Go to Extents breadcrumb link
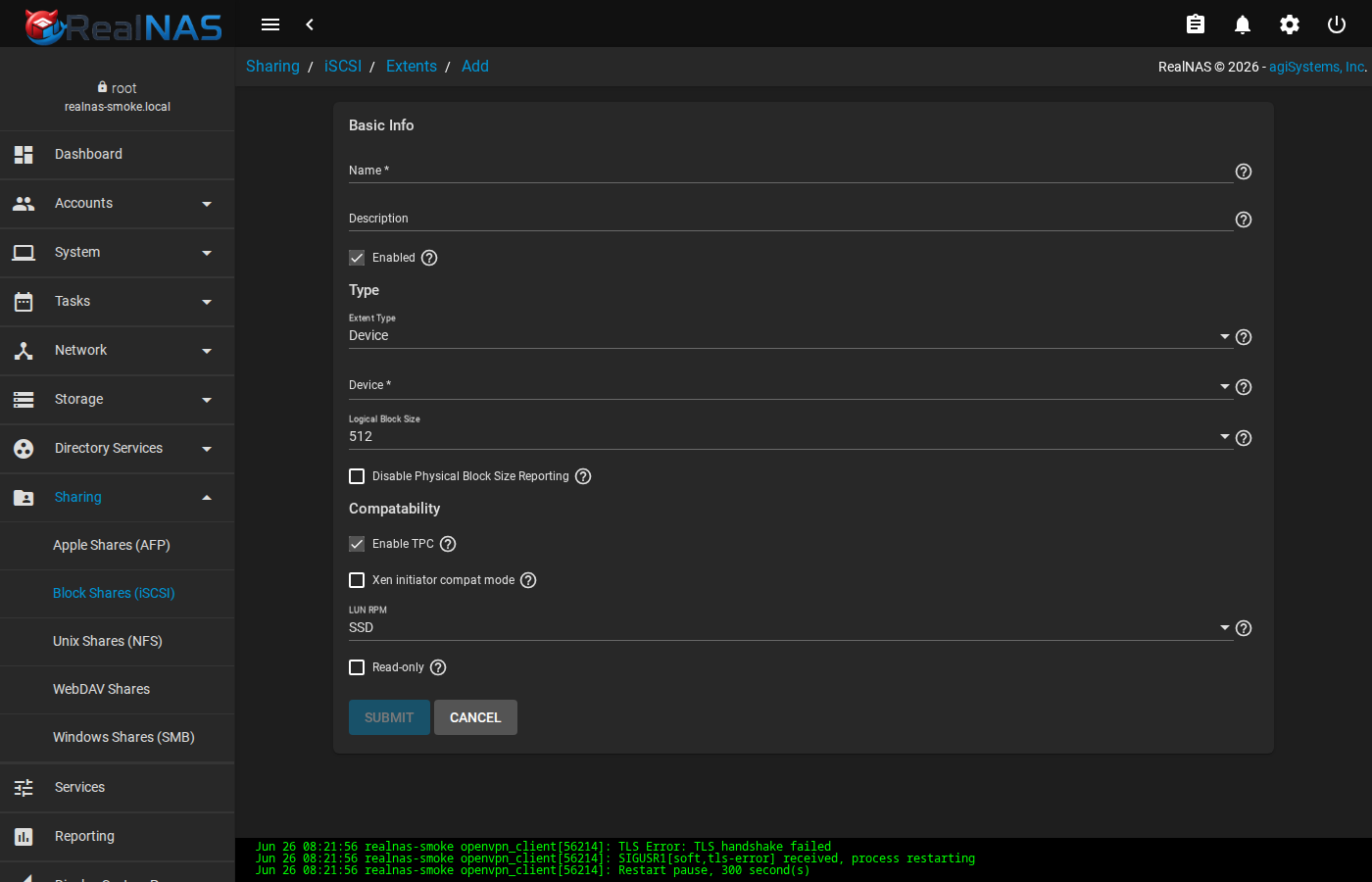 (412, 66)
